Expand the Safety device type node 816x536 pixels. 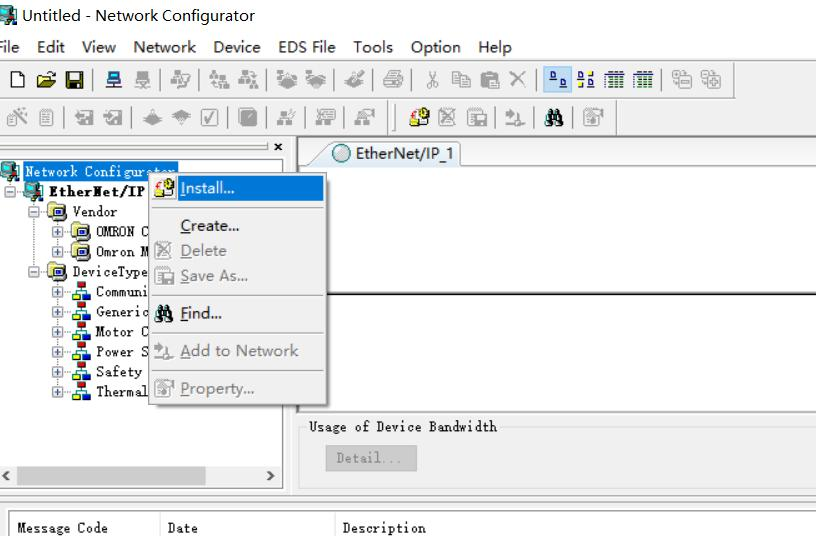pyautogui.click(x=58, y=372)
